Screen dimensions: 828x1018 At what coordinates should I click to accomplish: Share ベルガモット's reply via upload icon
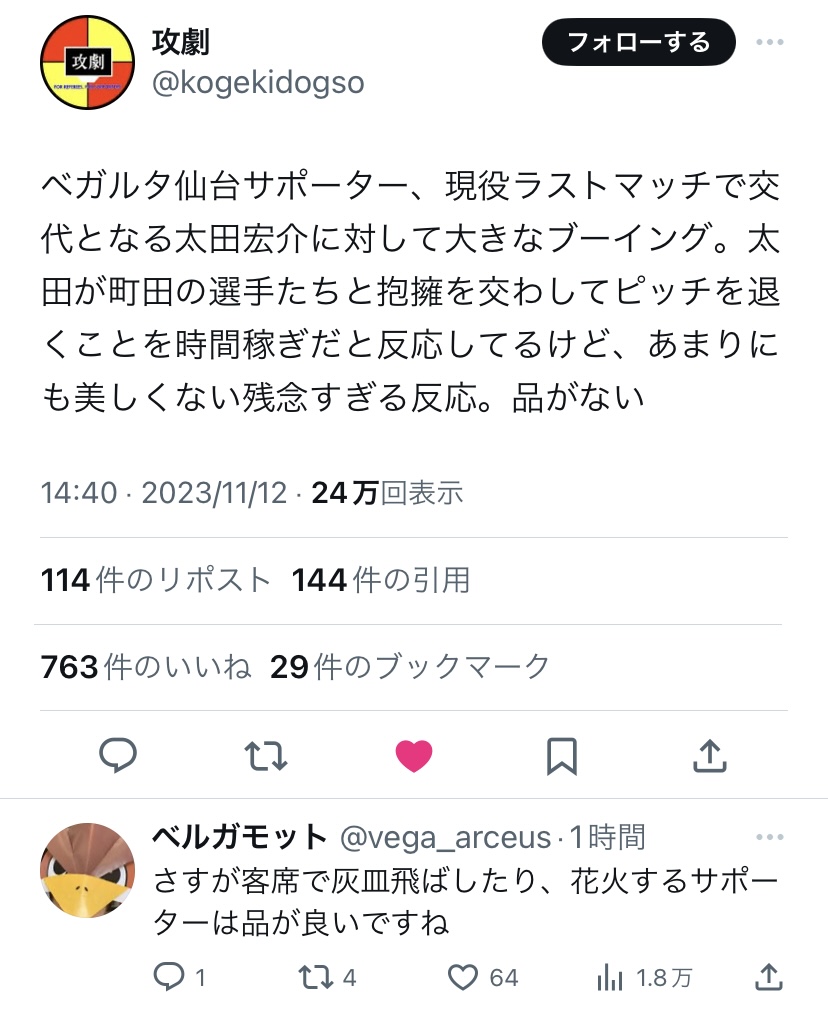tap(769, 977)
